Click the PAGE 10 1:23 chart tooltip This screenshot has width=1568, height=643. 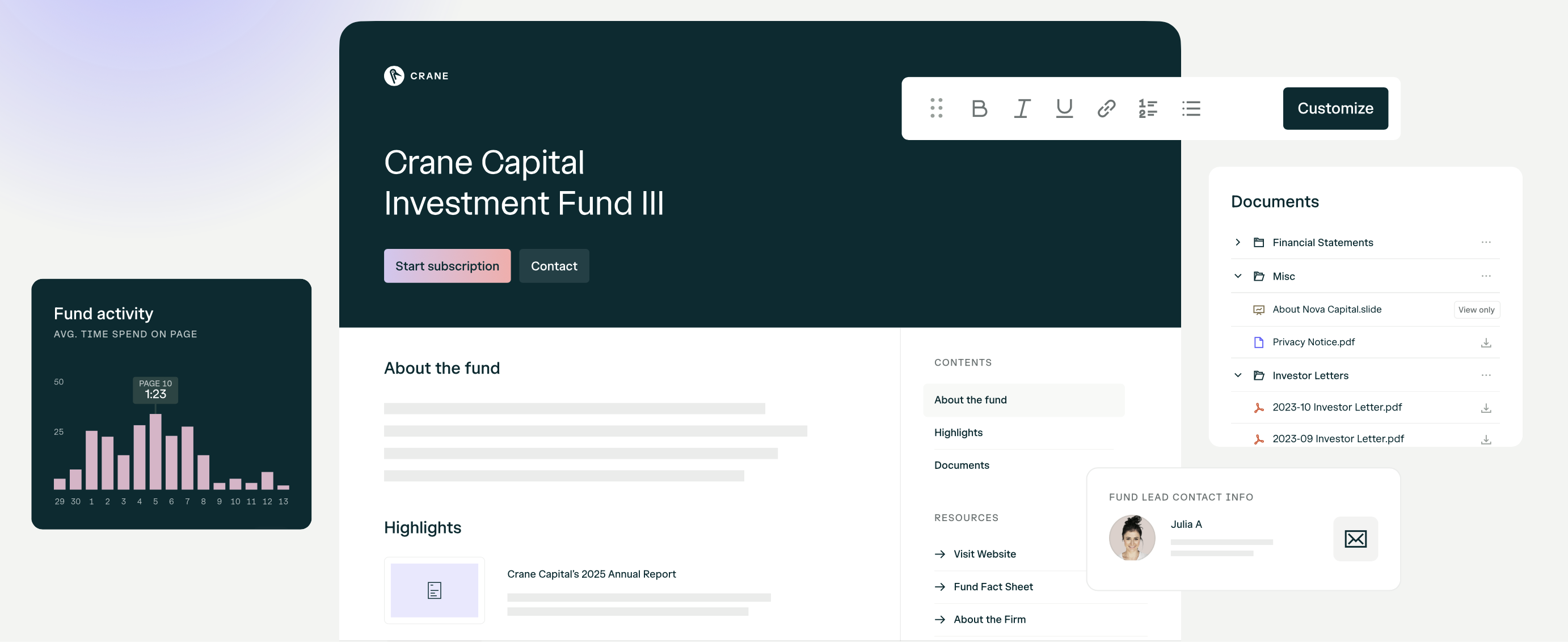[155, 390]
